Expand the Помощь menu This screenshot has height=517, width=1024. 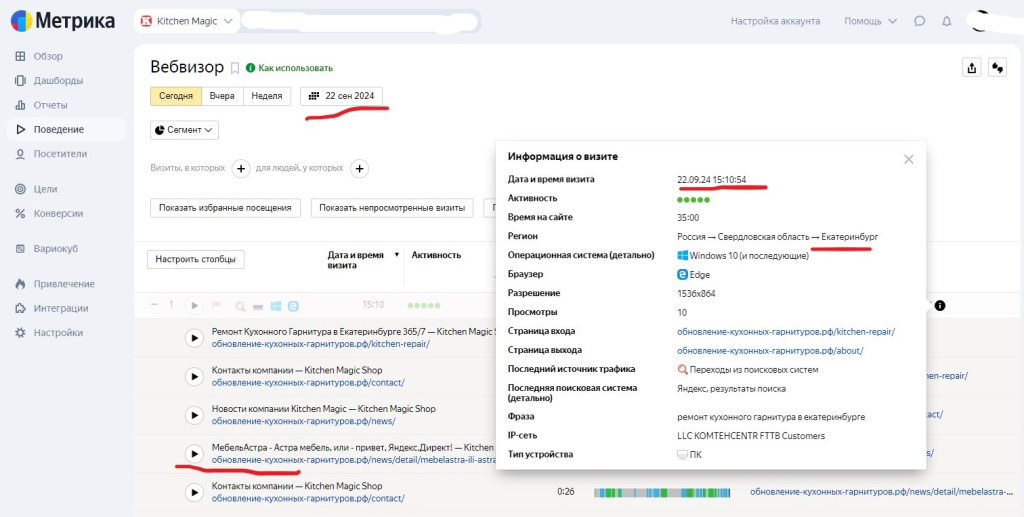871,21
